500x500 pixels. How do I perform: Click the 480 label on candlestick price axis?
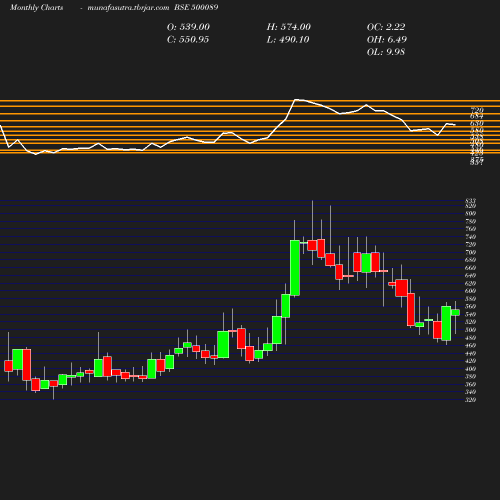(x=470, y=338)
